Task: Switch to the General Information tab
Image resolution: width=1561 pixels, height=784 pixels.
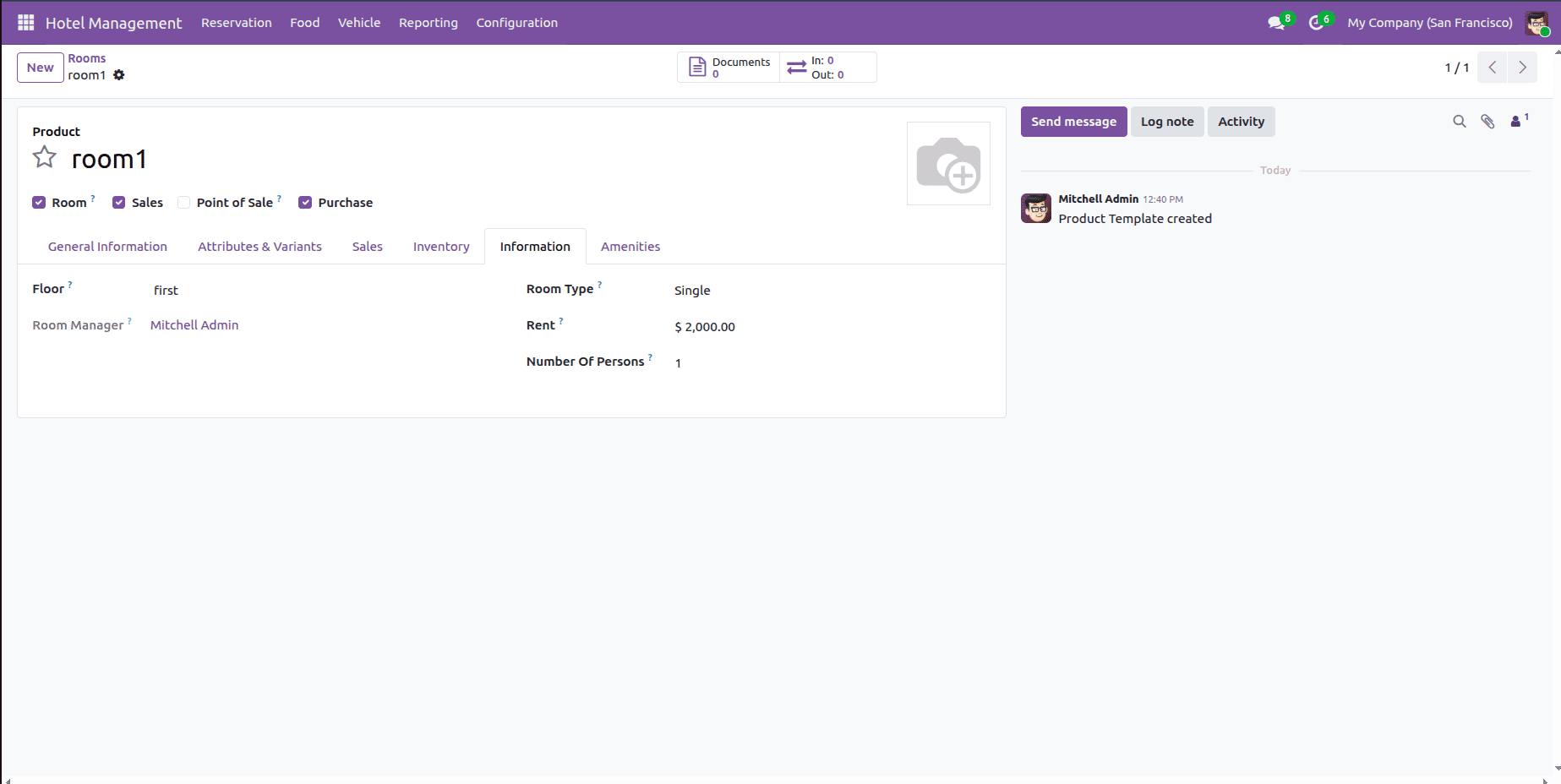Action: (x=107, y=247)
